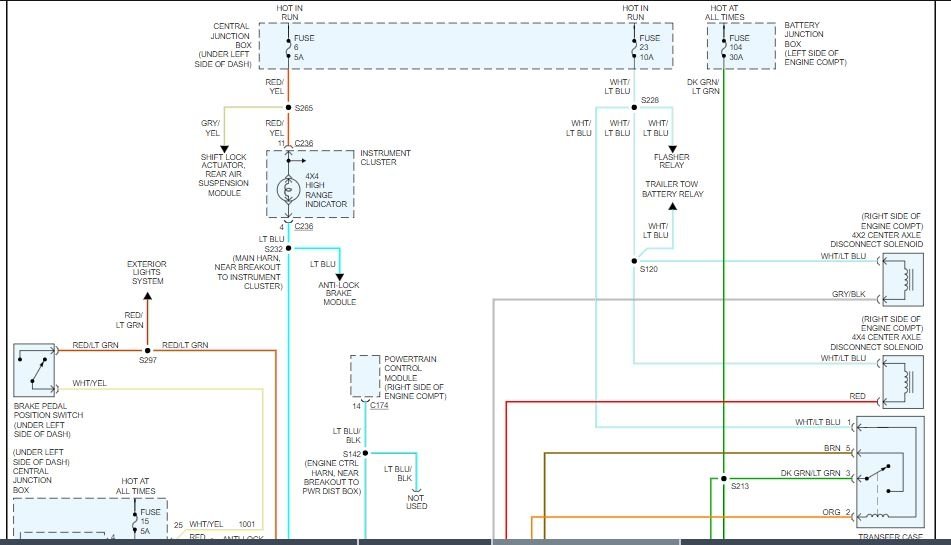Click the 'DK GRN/LT GRN 3' wire label
This screenshot has height=545, width=951.
tap(816, 473)
